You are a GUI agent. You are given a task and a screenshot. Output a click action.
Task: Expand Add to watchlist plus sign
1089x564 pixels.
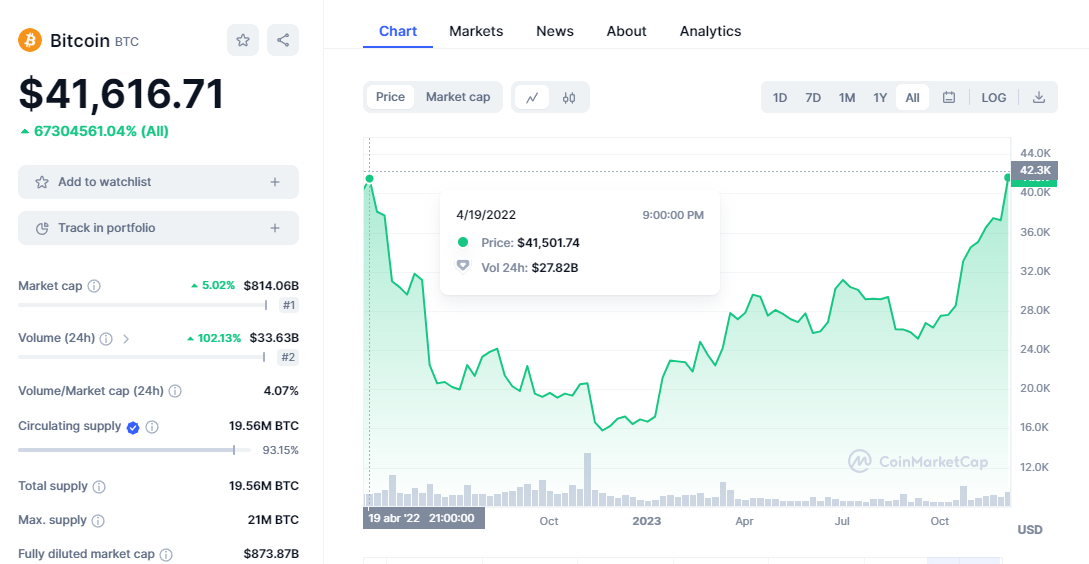(275, 182)
